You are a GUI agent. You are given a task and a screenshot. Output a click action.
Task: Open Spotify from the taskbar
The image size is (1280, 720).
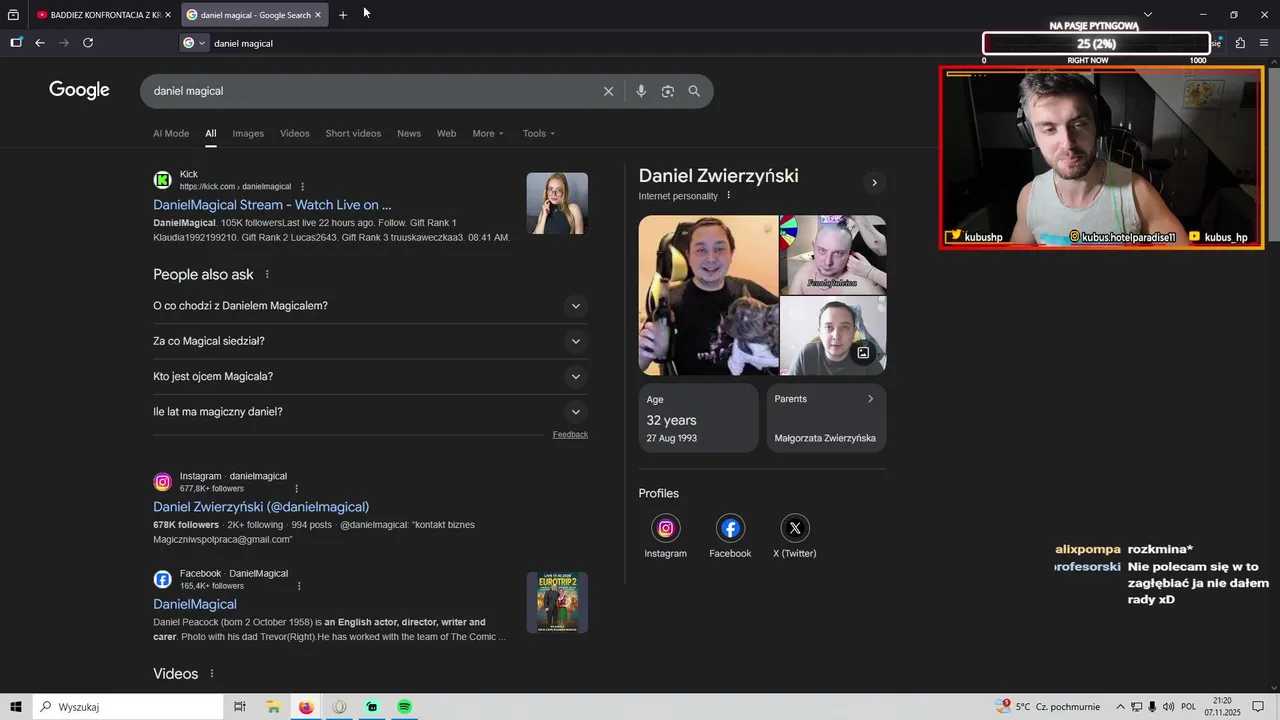[x=405, y=707]
